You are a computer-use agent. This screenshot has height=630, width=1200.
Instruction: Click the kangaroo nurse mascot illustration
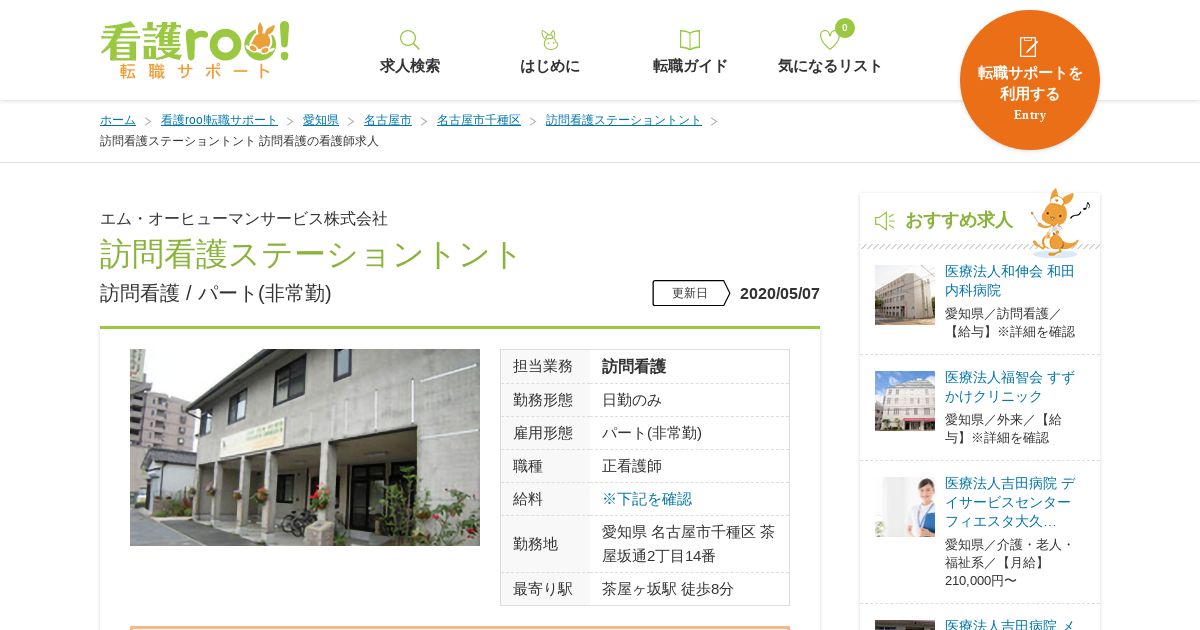click(1058, 221)
